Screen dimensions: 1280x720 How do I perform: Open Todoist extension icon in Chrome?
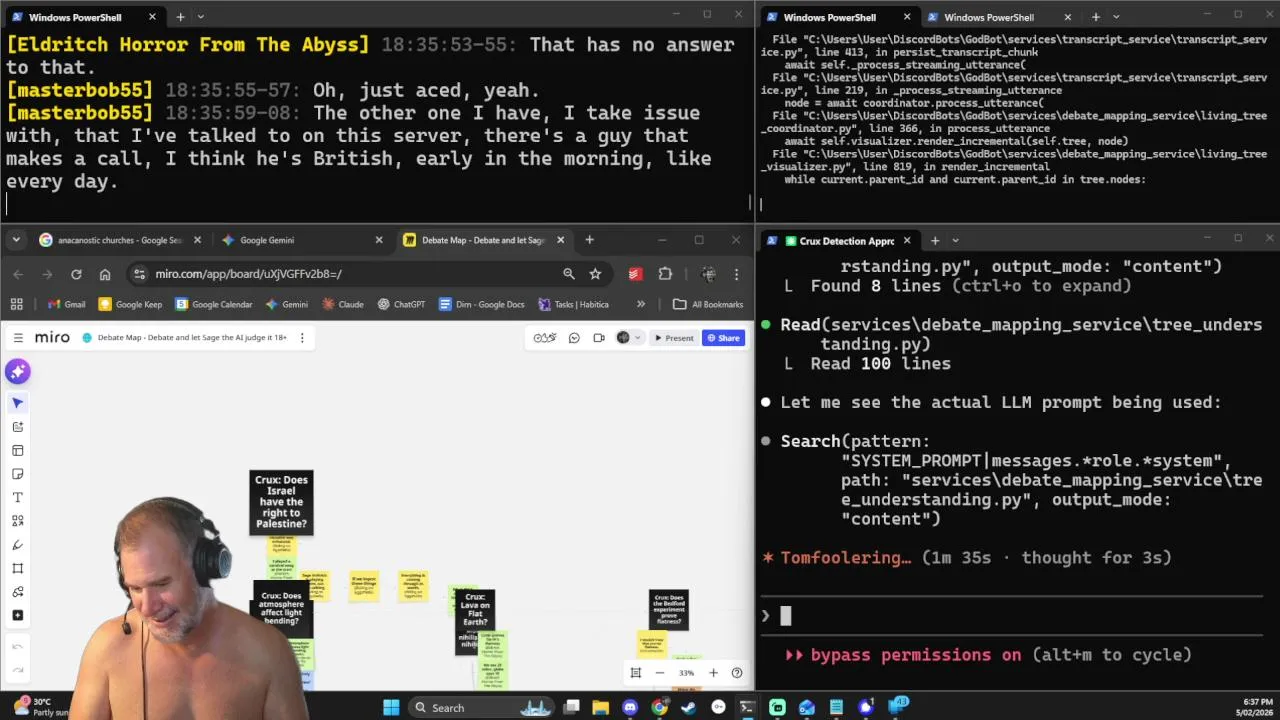[x=635, y=274]
